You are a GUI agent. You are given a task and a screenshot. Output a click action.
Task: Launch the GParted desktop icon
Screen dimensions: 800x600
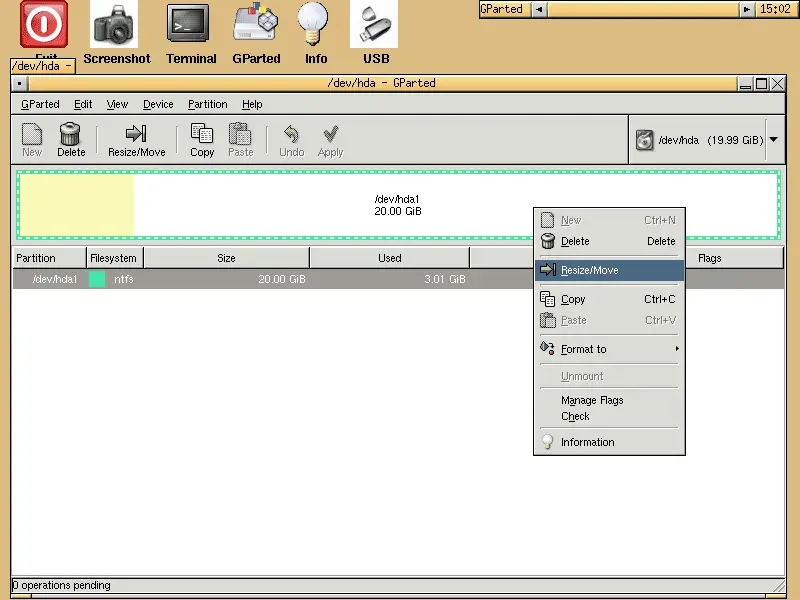pos(256,22)
